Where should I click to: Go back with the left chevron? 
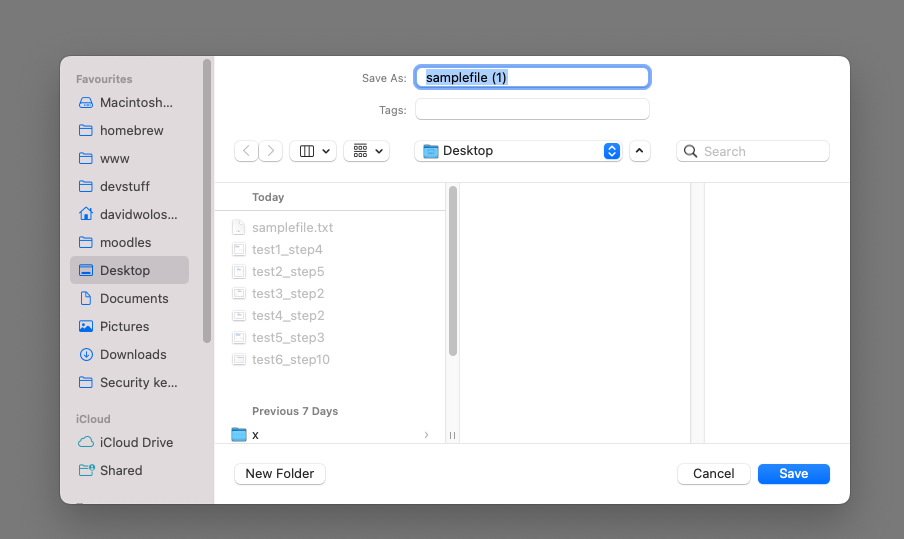(246, 151)
